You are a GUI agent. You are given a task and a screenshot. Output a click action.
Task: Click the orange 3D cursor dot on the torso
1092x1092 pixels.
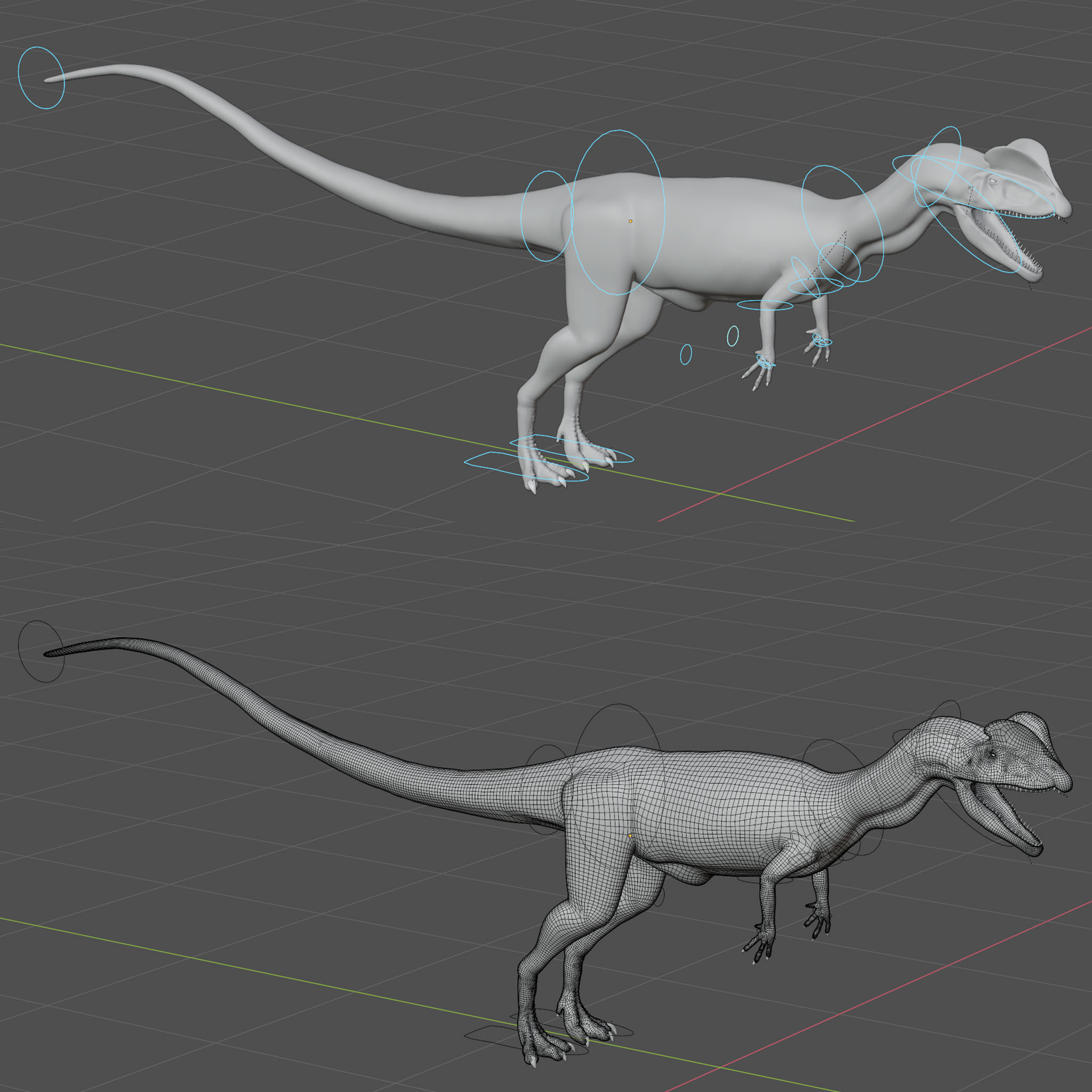click(x=631, y=222)
